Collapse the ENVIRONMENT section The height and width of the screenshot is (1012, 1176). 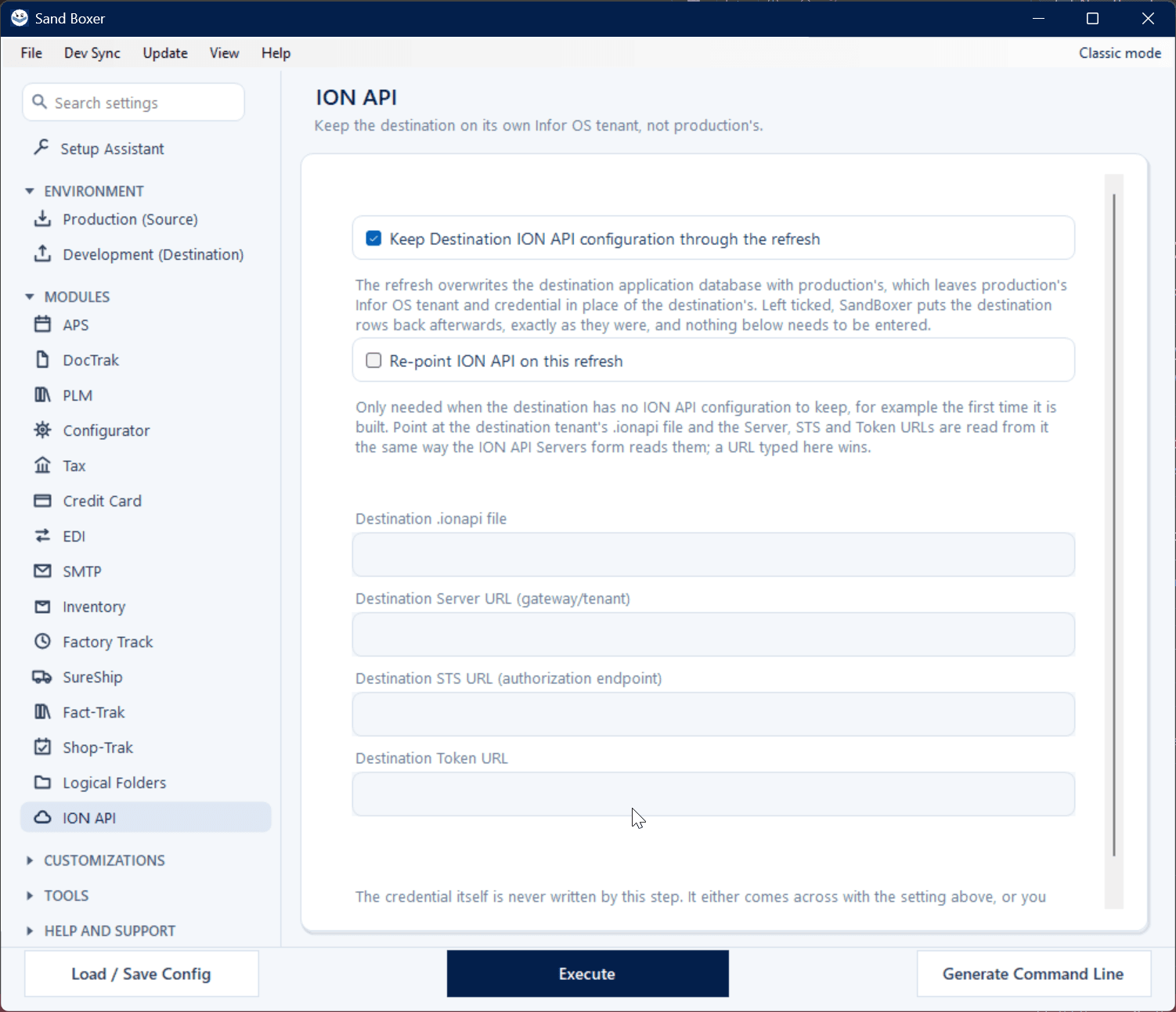coord(30,191)
